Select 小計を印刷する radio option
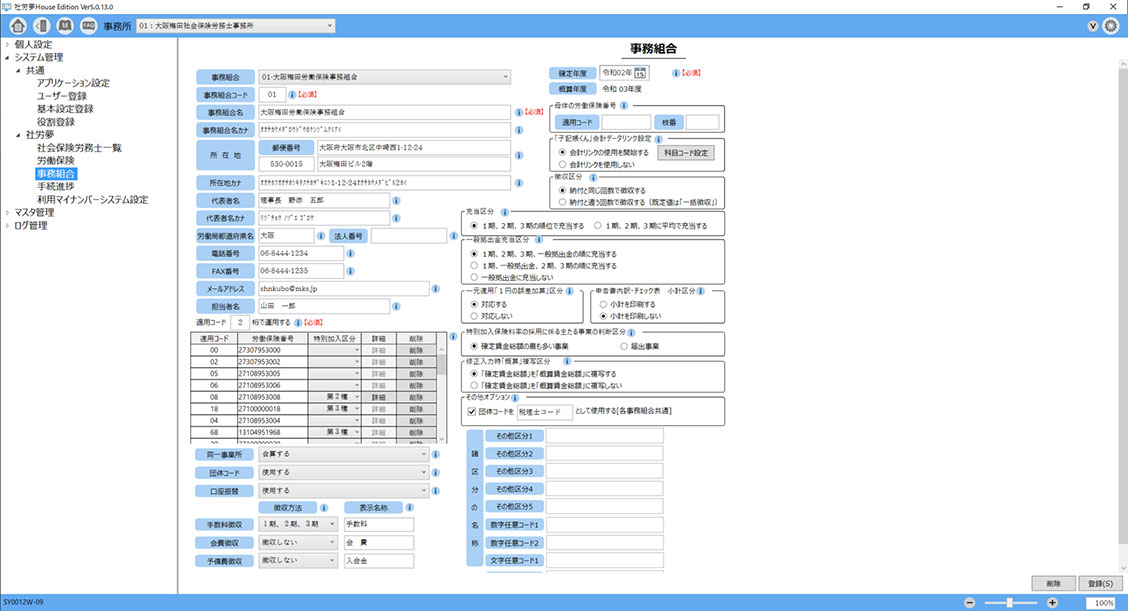 coord(603,304)
